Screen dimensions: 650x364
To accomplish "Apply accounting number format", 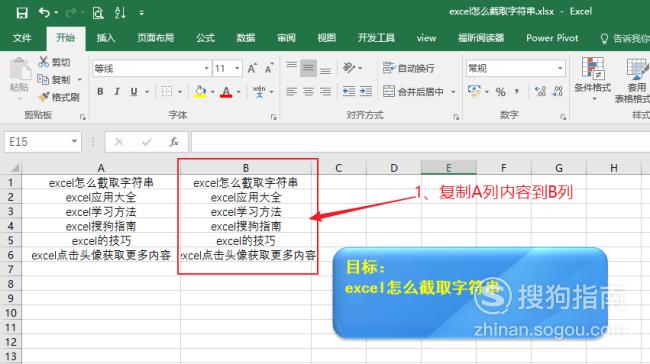I will coord(474,91).
